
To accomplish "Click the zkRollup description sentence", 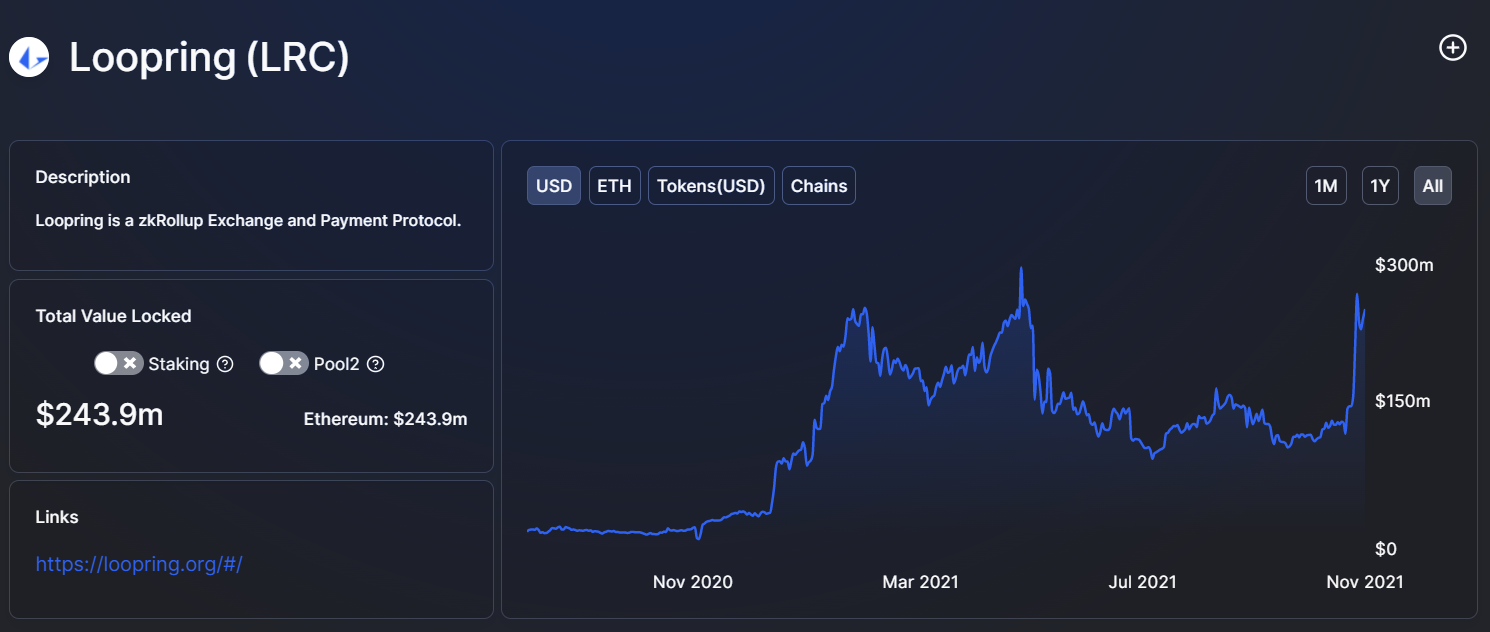I will [x=248, y=220].
